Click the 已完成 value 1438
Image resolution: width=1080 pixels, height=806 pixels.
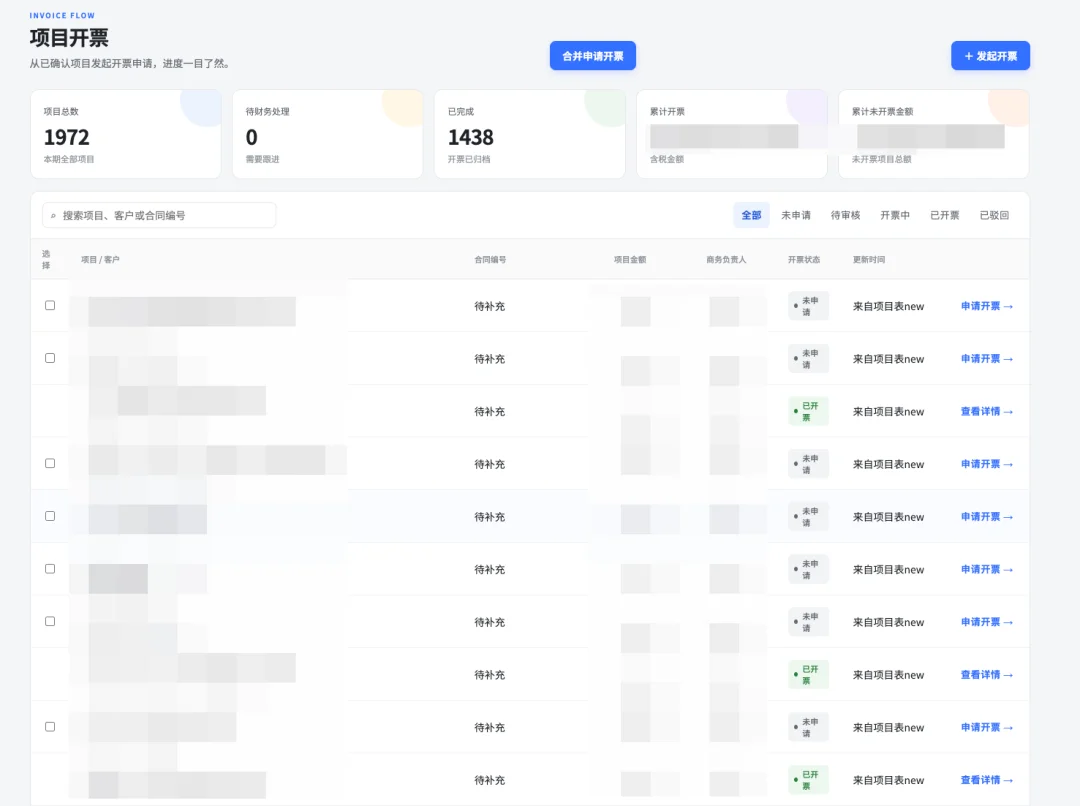click(x=471, y=138)
